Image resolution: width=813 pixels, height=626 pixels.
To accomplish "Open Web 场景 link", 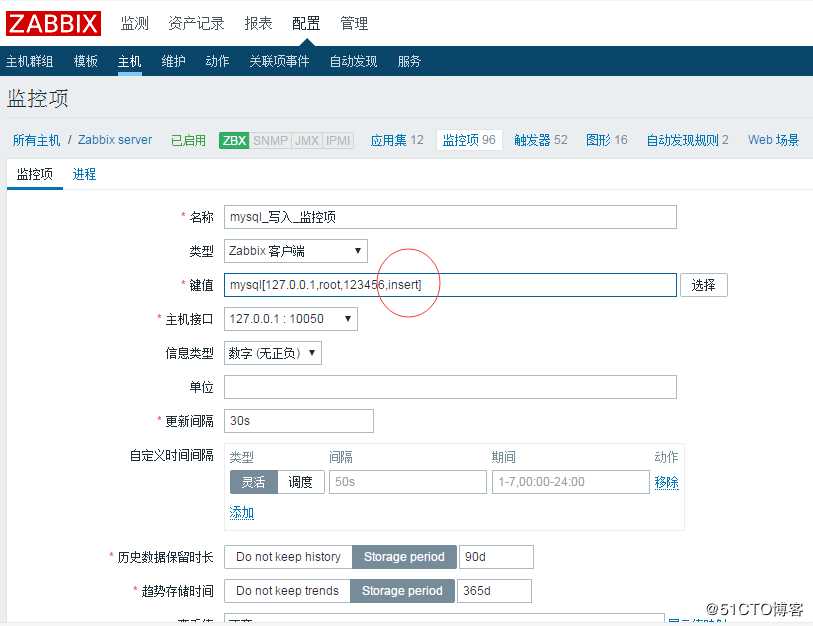I will tap(773, 140).
